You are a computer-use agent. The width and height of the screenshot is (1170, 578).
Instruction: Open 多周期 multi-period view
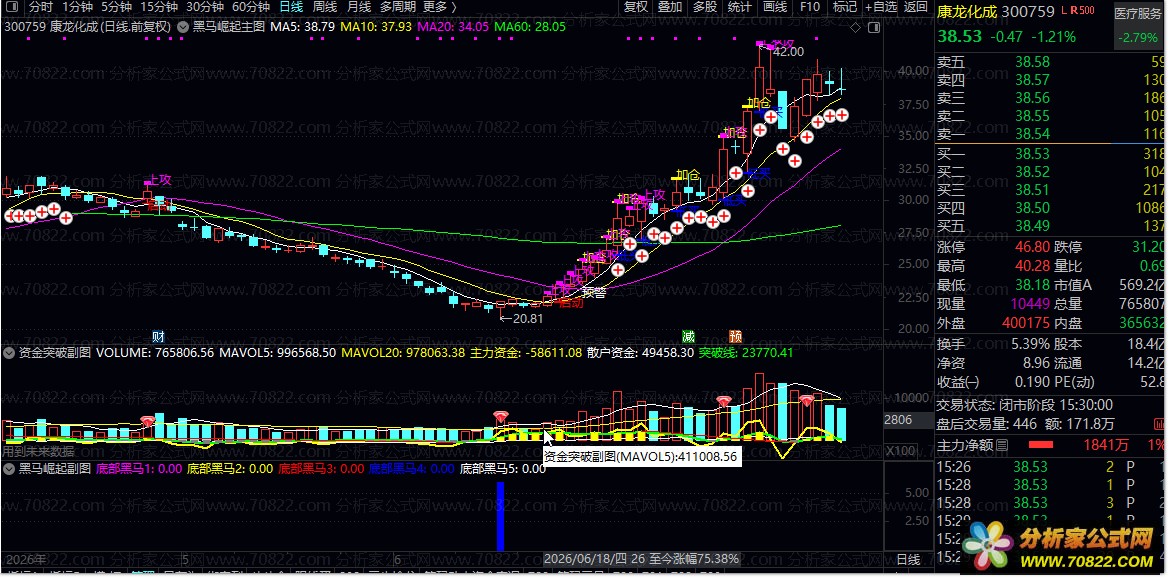pos(398,7)
